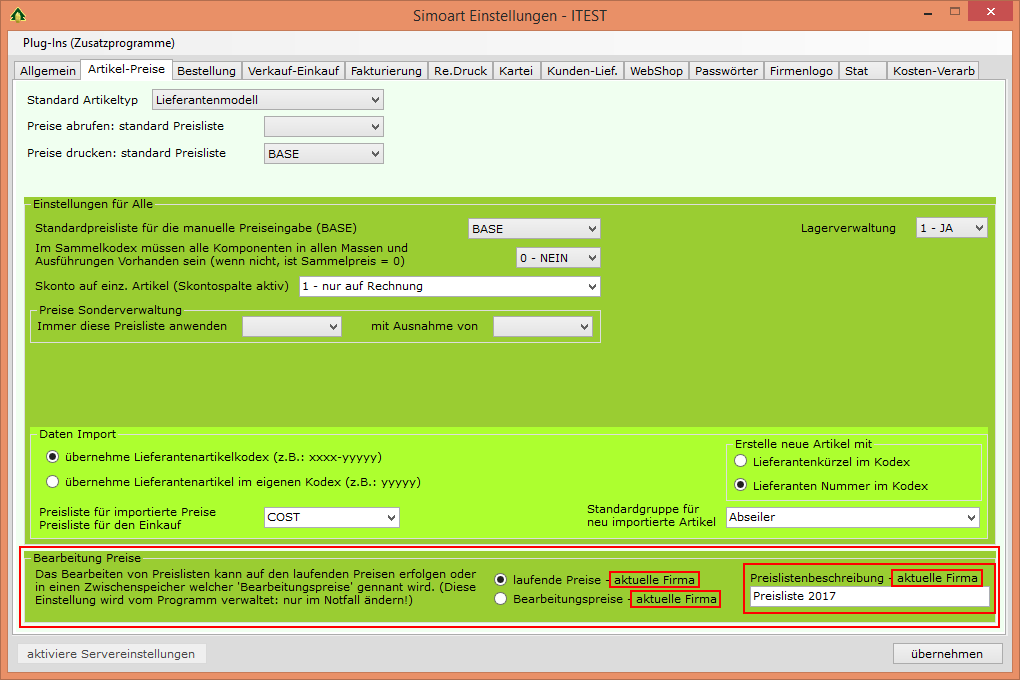Expand Skonto auf einz. Artikel dropdown
The height and width of the screenshot is (680, 1020).
click(450, 286)
